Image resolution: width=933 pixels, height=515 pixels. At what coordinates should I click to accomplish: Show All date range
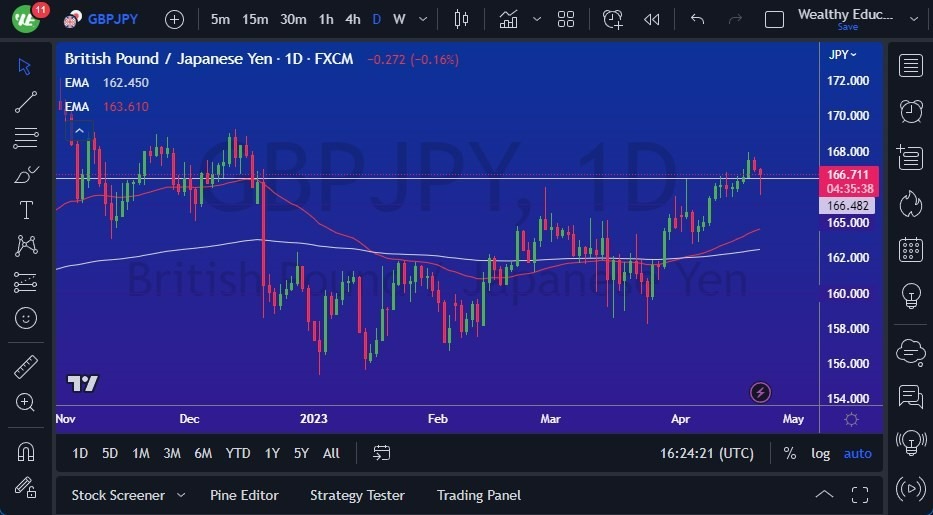click(x=331, y=454)
